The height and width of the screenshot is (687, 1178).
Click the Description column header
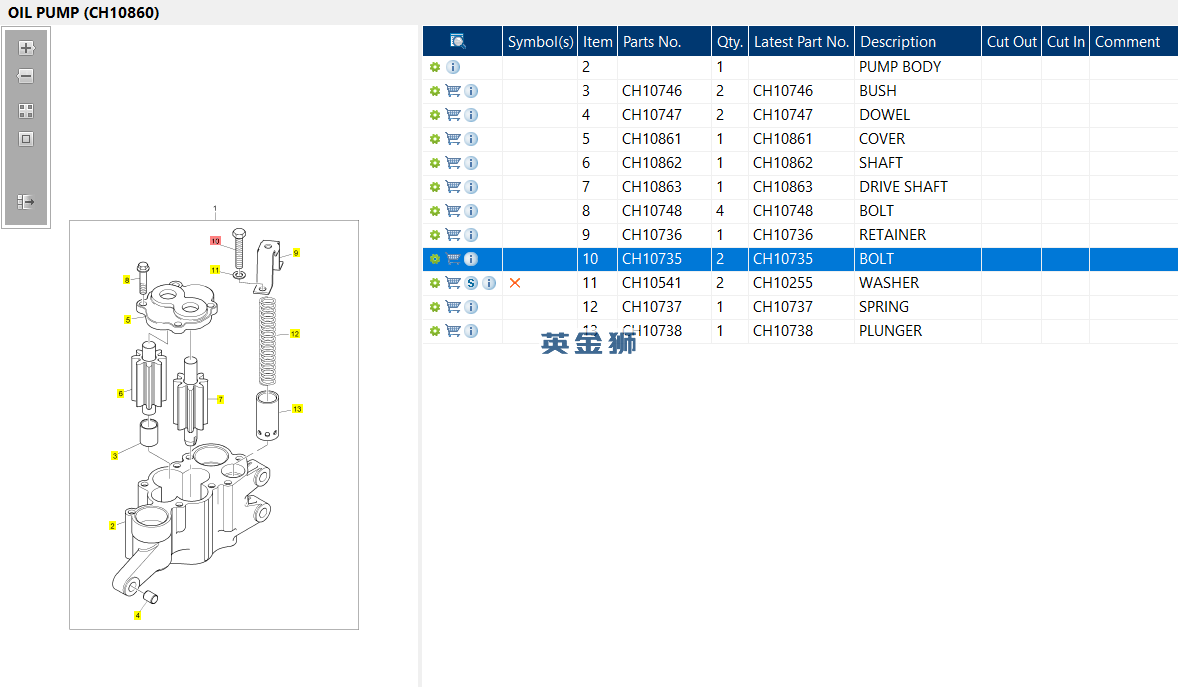(917, 41)
